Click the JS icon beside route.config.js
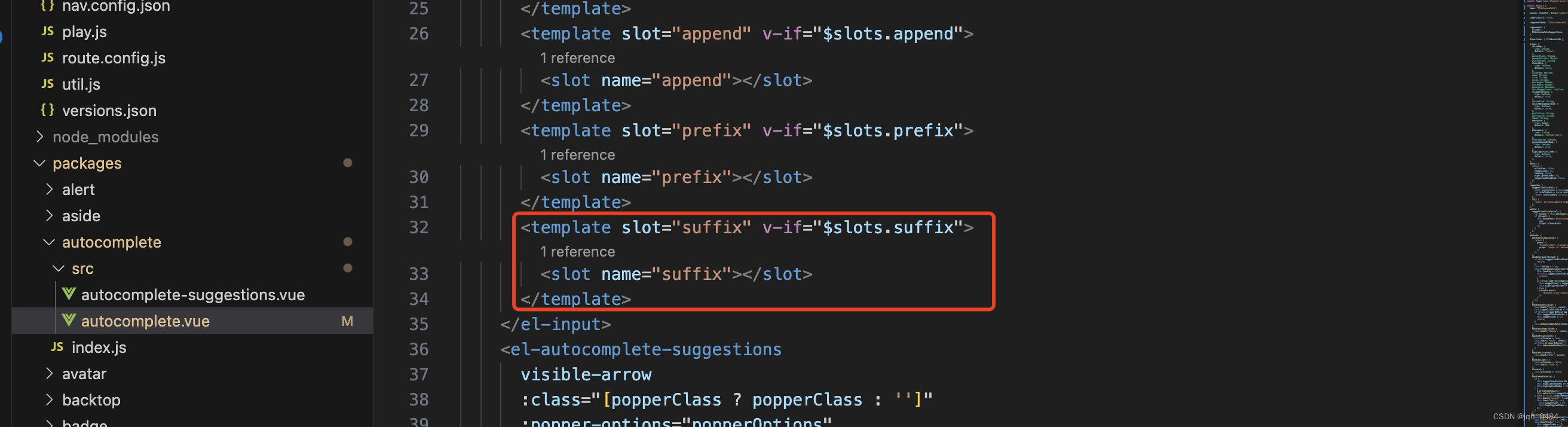This screenshot has width=1568, height=427. (x=47, y=58)
